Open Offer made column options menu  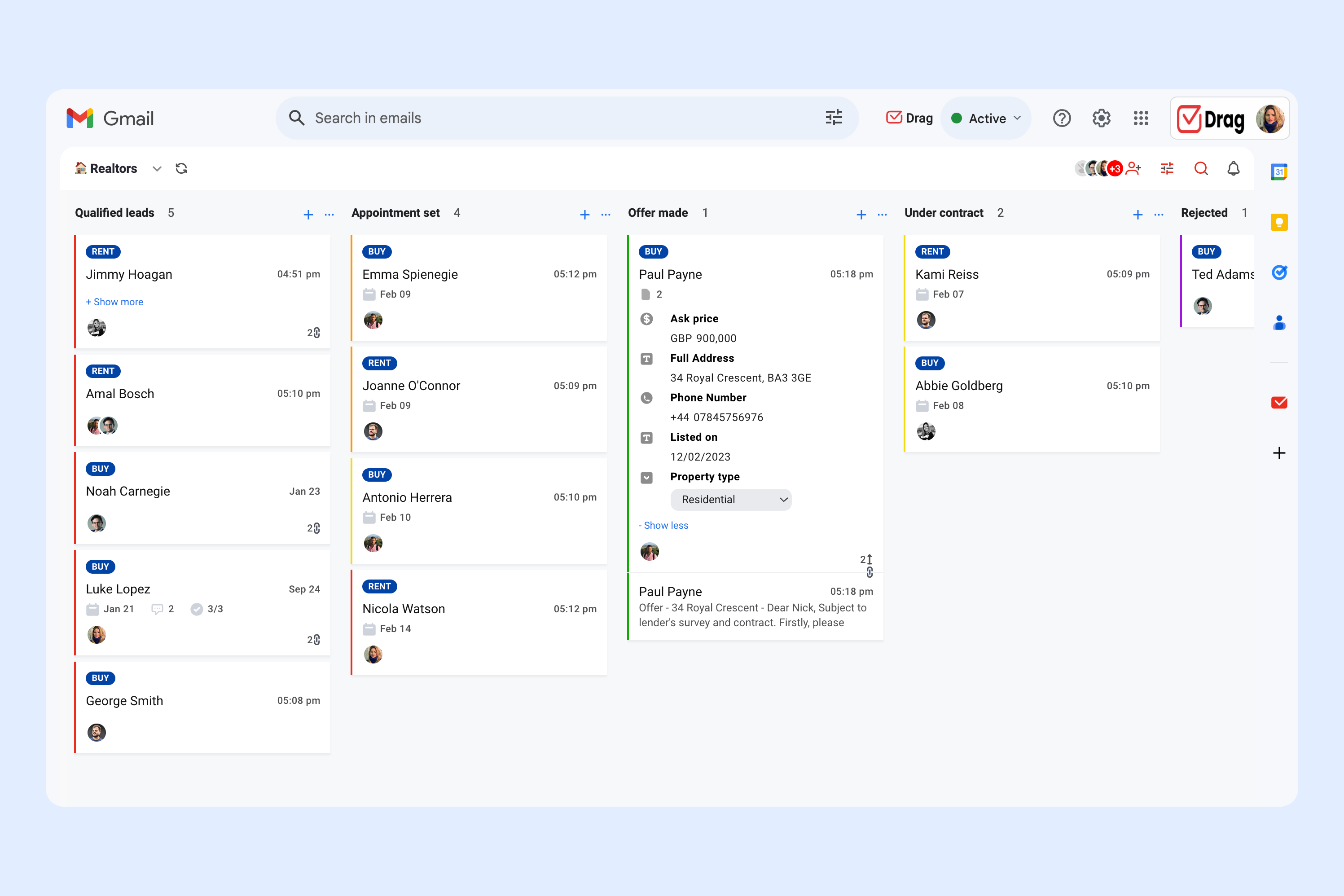coord(882,215)
